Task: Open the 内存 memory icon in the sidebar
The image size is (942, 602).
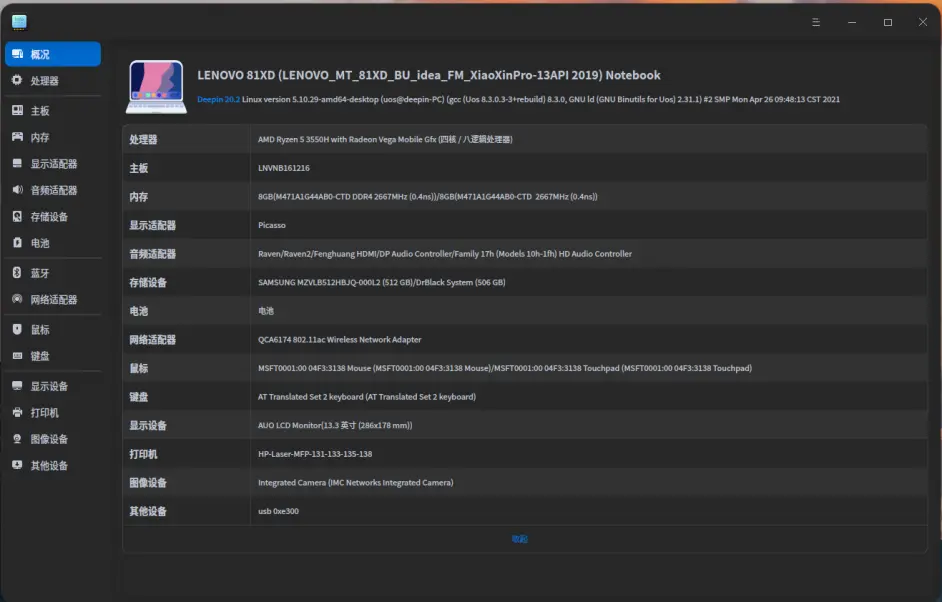Action: pyautogui.click(x=17, y=137)
